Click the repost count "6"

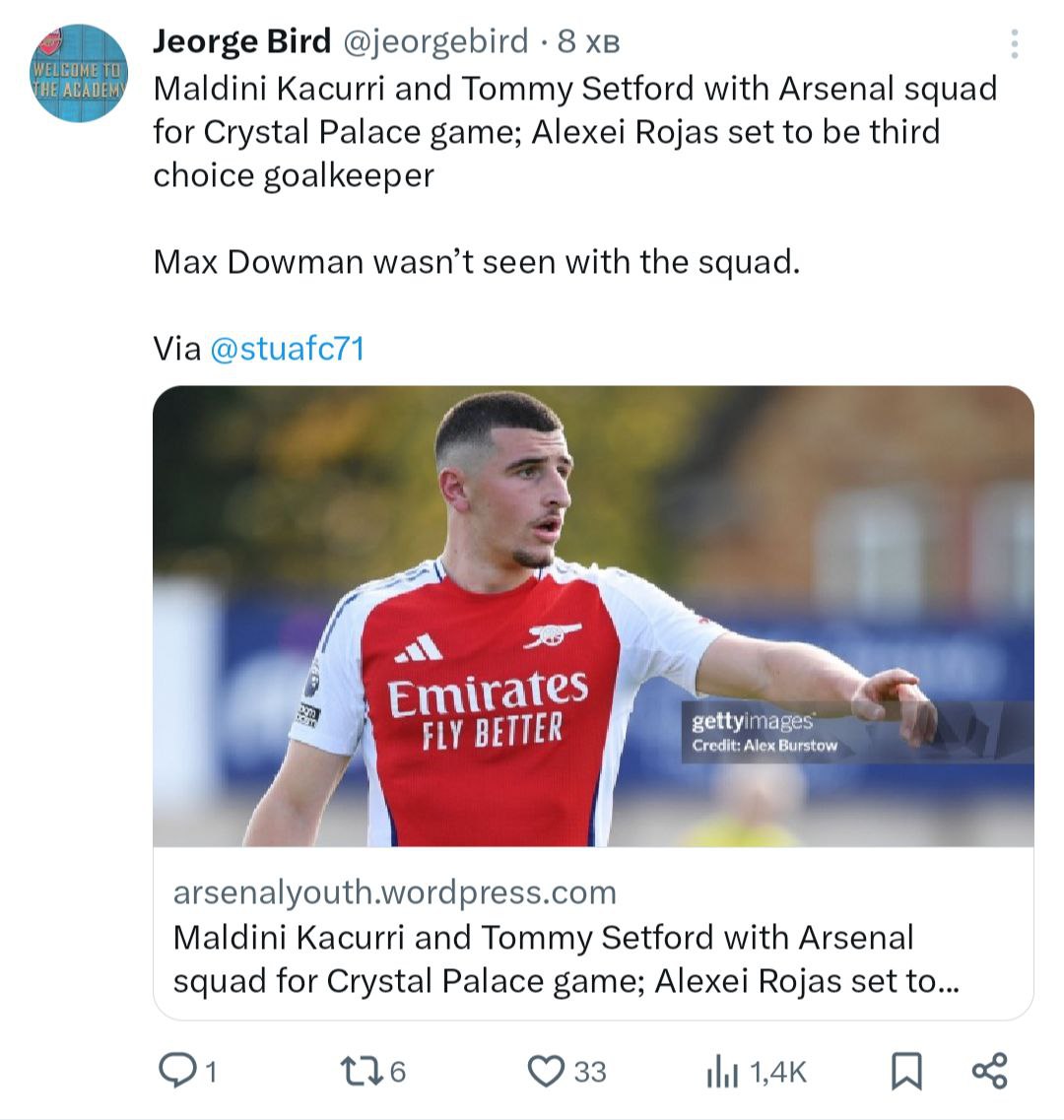point(397,1072)
